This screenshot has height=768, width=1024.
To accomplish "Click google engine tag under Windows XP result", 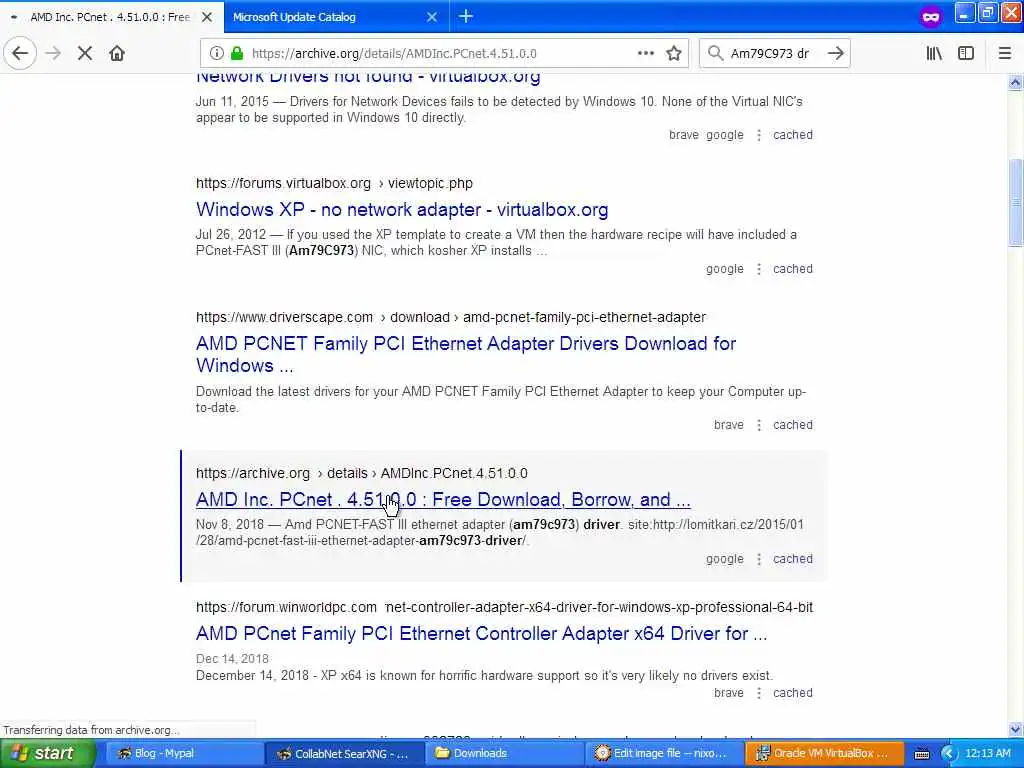I will 724,268.
